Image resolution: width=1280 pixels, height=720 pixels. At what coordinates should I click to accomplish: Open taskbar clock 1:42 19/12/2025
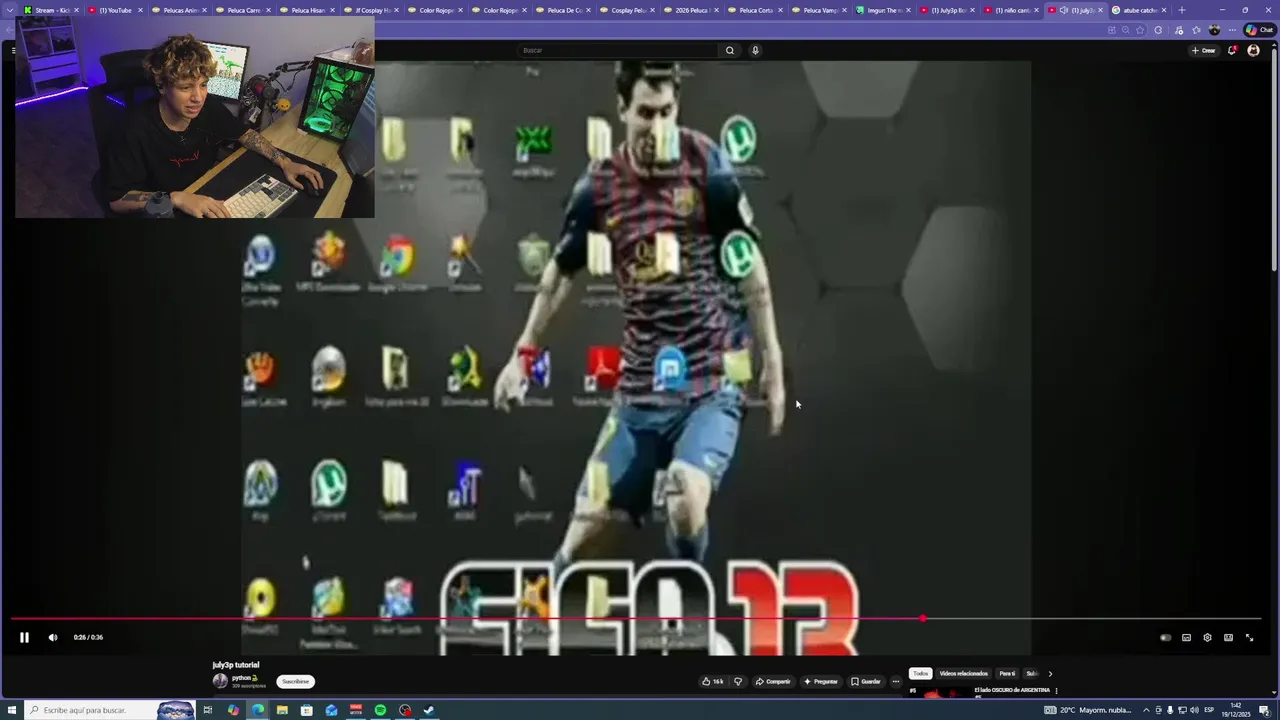coord(1236,710)
